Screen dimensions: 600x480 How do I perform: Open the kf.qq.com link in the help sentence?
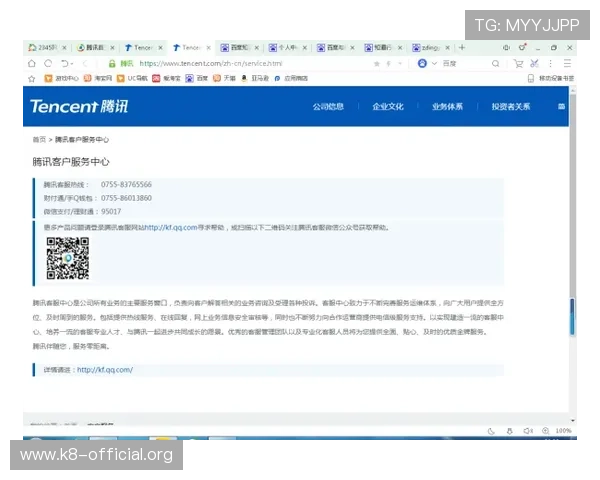(171, 227)
